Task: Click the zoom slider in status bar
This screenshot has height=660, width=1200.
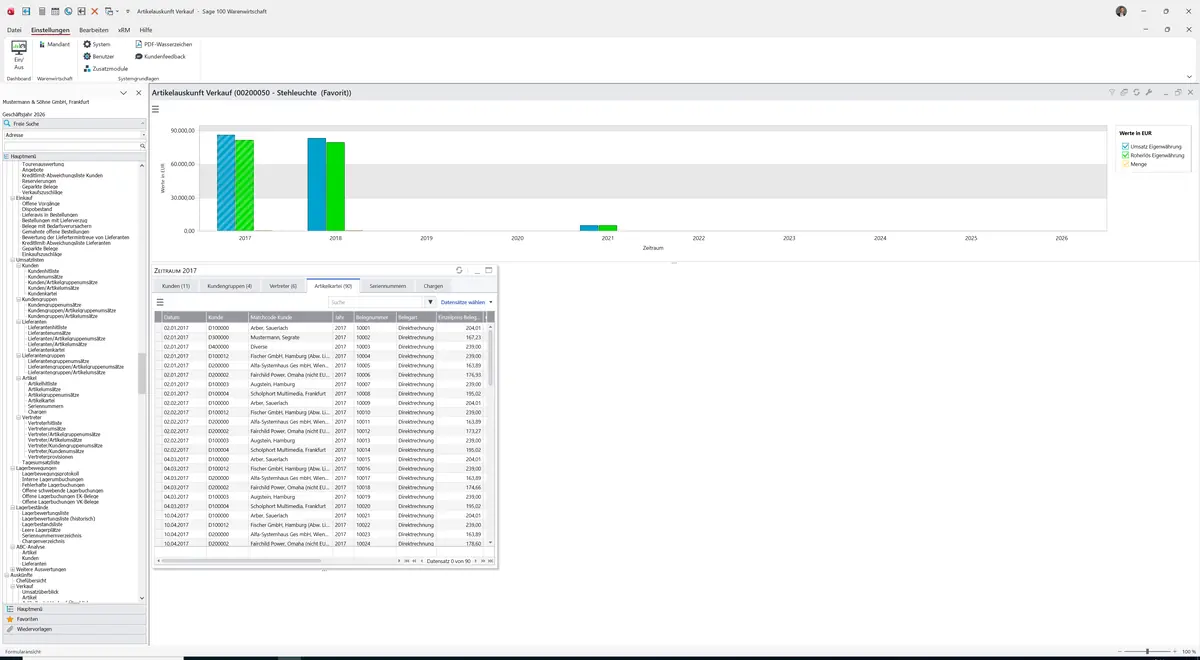Action: [x=1146, y=651]
